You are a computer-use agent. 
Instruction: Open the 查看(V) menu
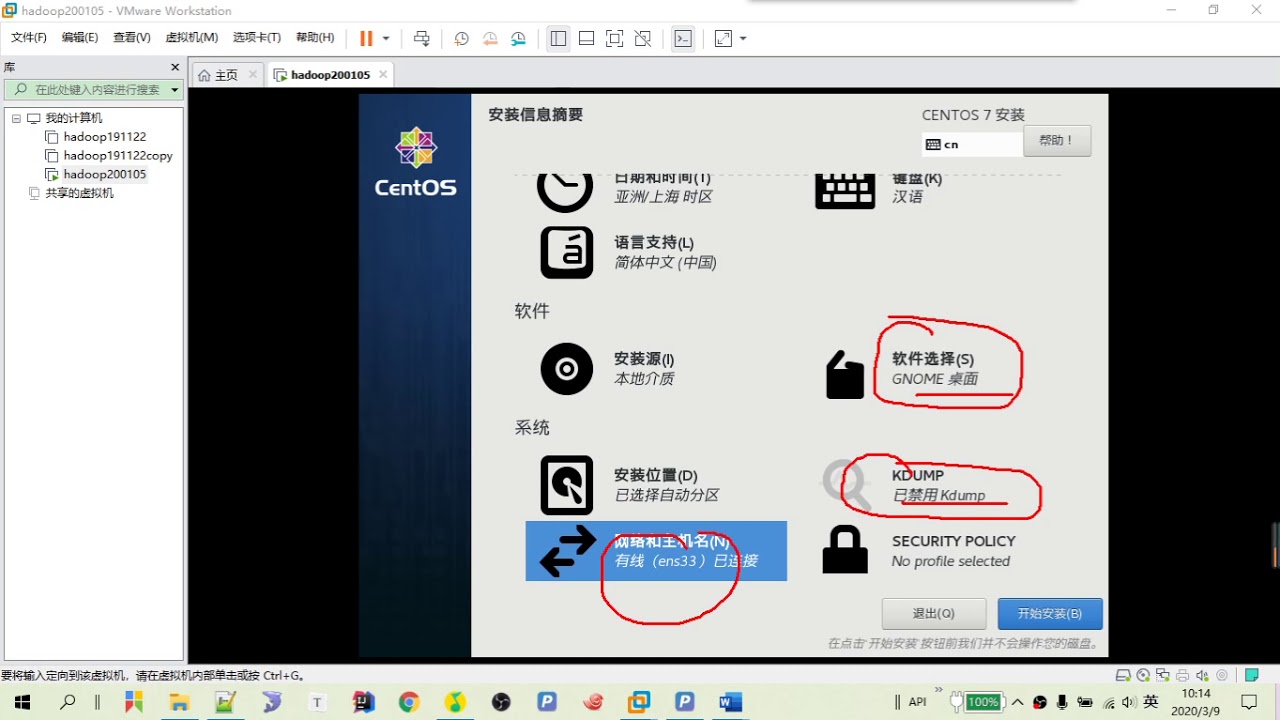coord(132,37)
